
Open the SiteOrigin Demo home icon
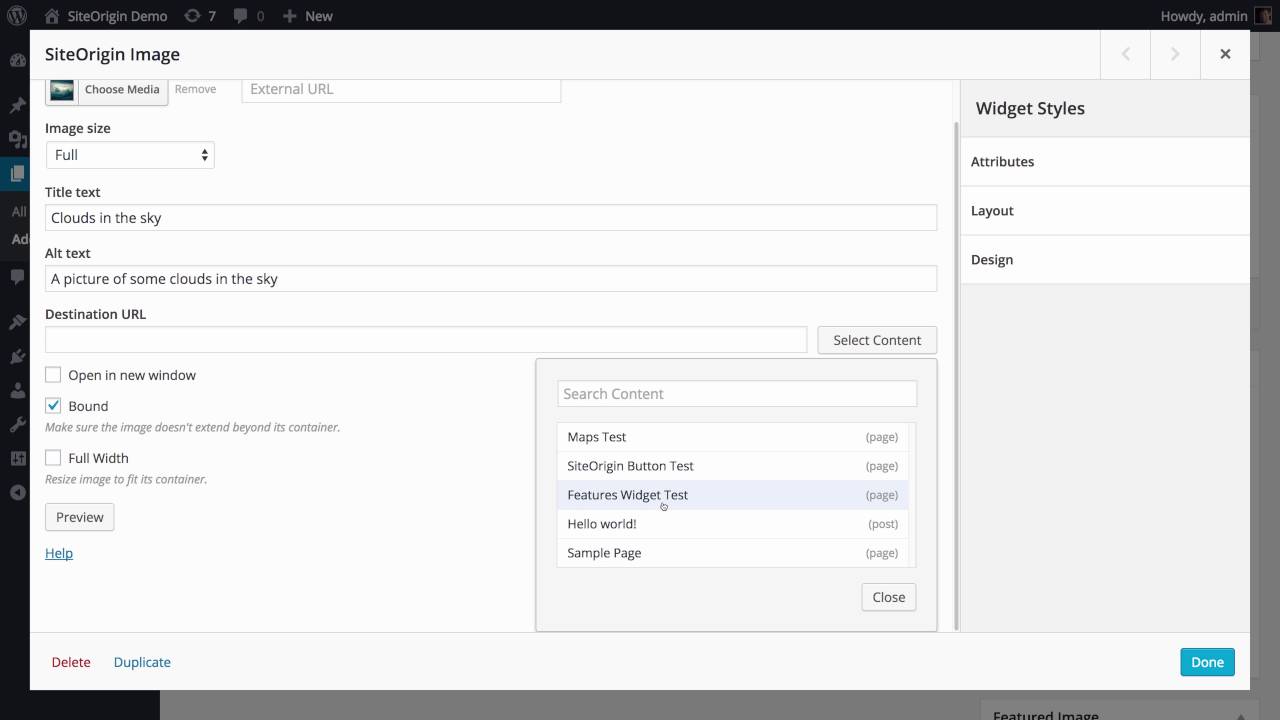(x=51, y=16)
